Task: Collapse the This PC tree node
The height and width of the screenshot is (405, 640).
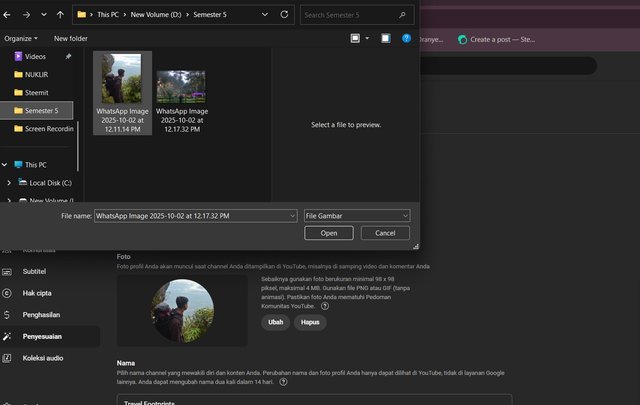Action: 4,165
